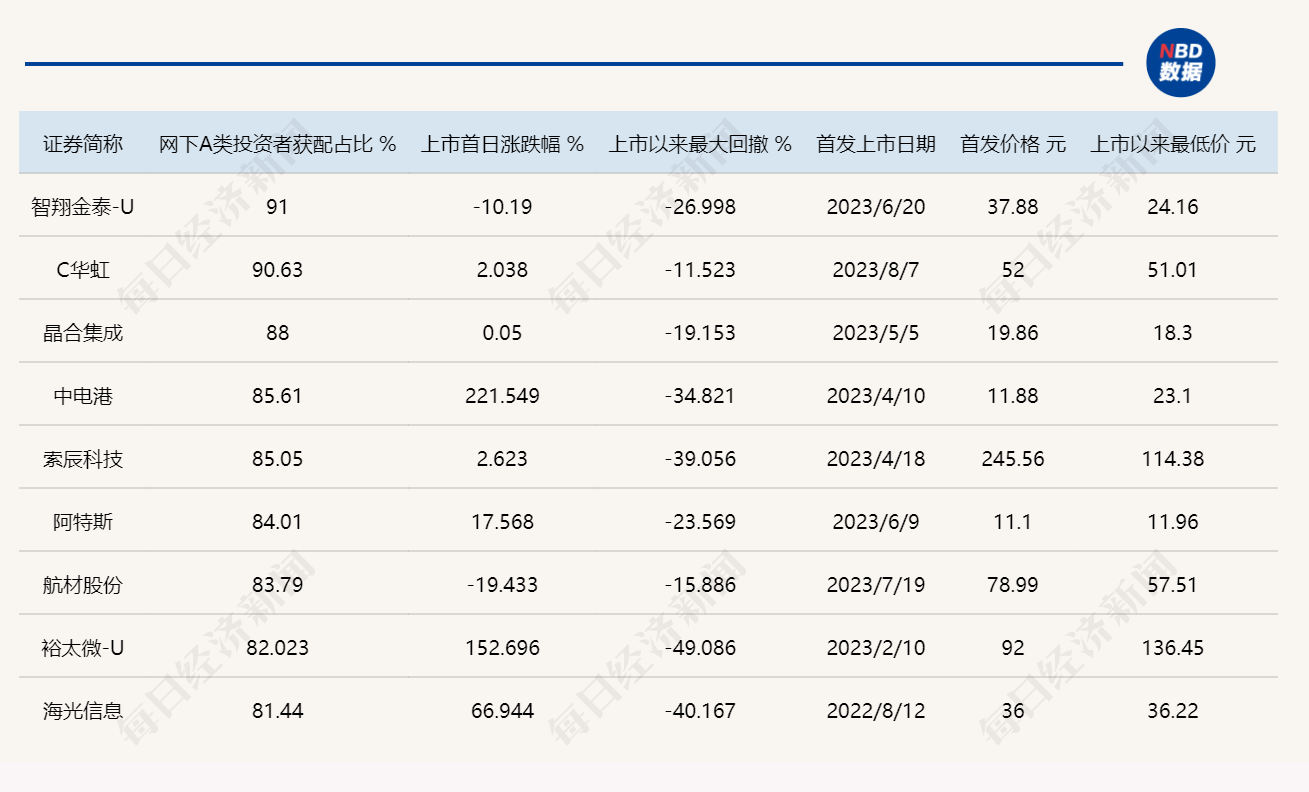The height and width of the screenshot is (792, 1309).
Task: Click the 证券简称 column header
Action: 83,144
